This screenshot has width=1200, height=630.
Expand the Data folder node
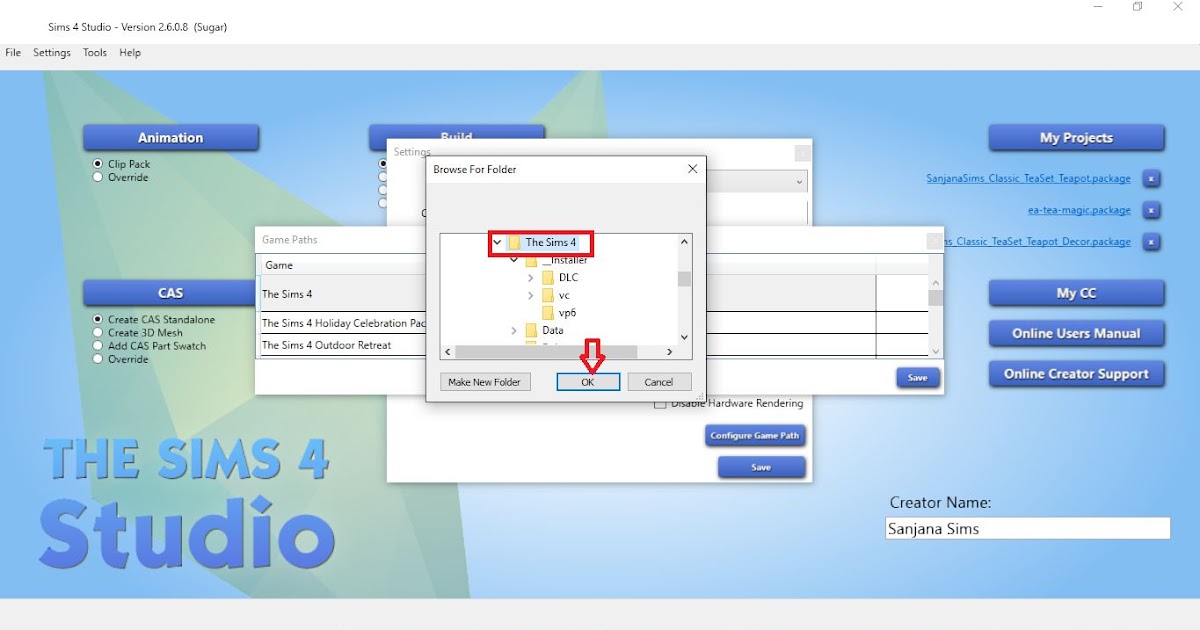(514, 330)
